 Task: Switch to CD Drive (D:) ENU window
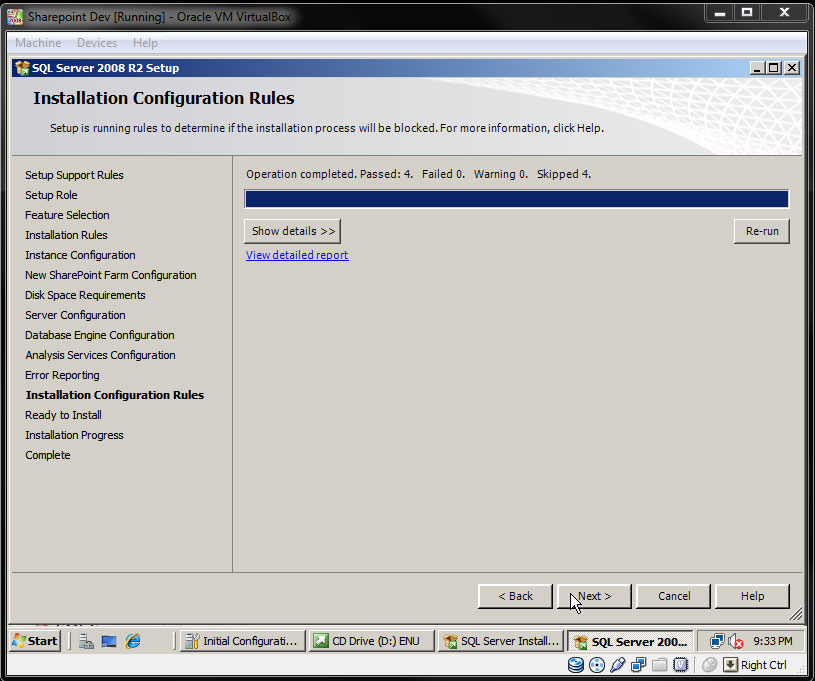[372, 641]
